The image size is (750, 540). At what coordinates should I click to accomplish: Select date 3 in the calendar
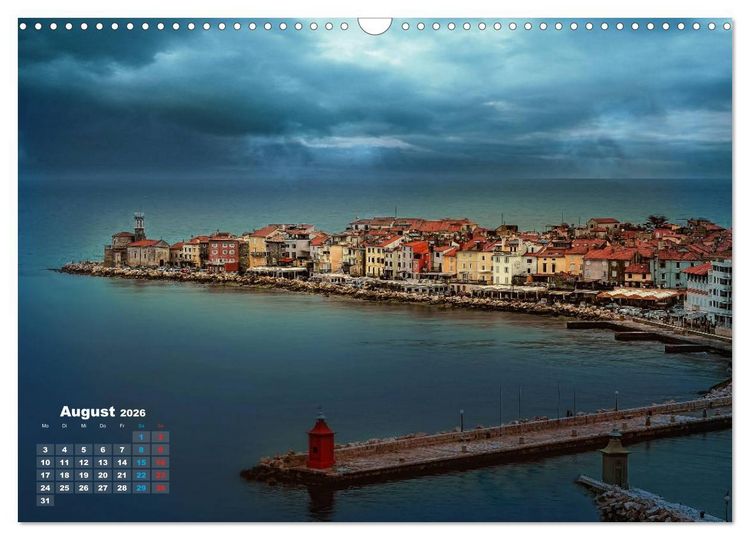tap(45, 450)
